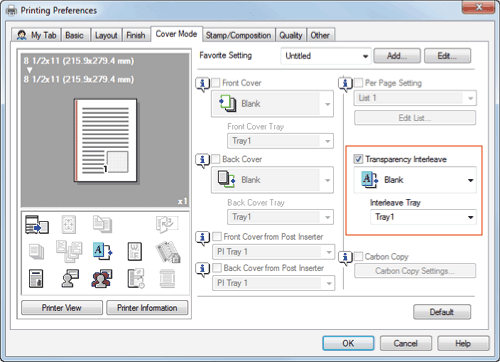Enable the Front Cover checkbox
This screenshot has height=362, width=500.
pyautogui.click(x=216, y=83)
